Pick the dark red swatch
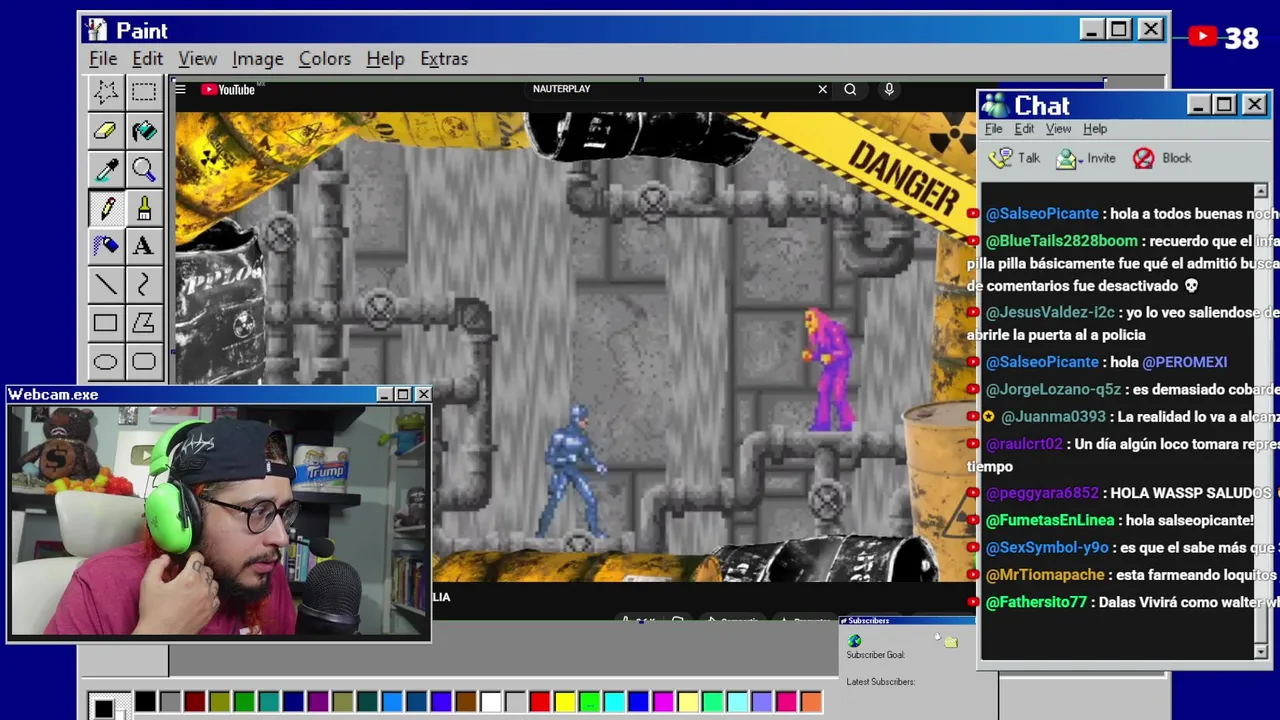 pos(194,703)
